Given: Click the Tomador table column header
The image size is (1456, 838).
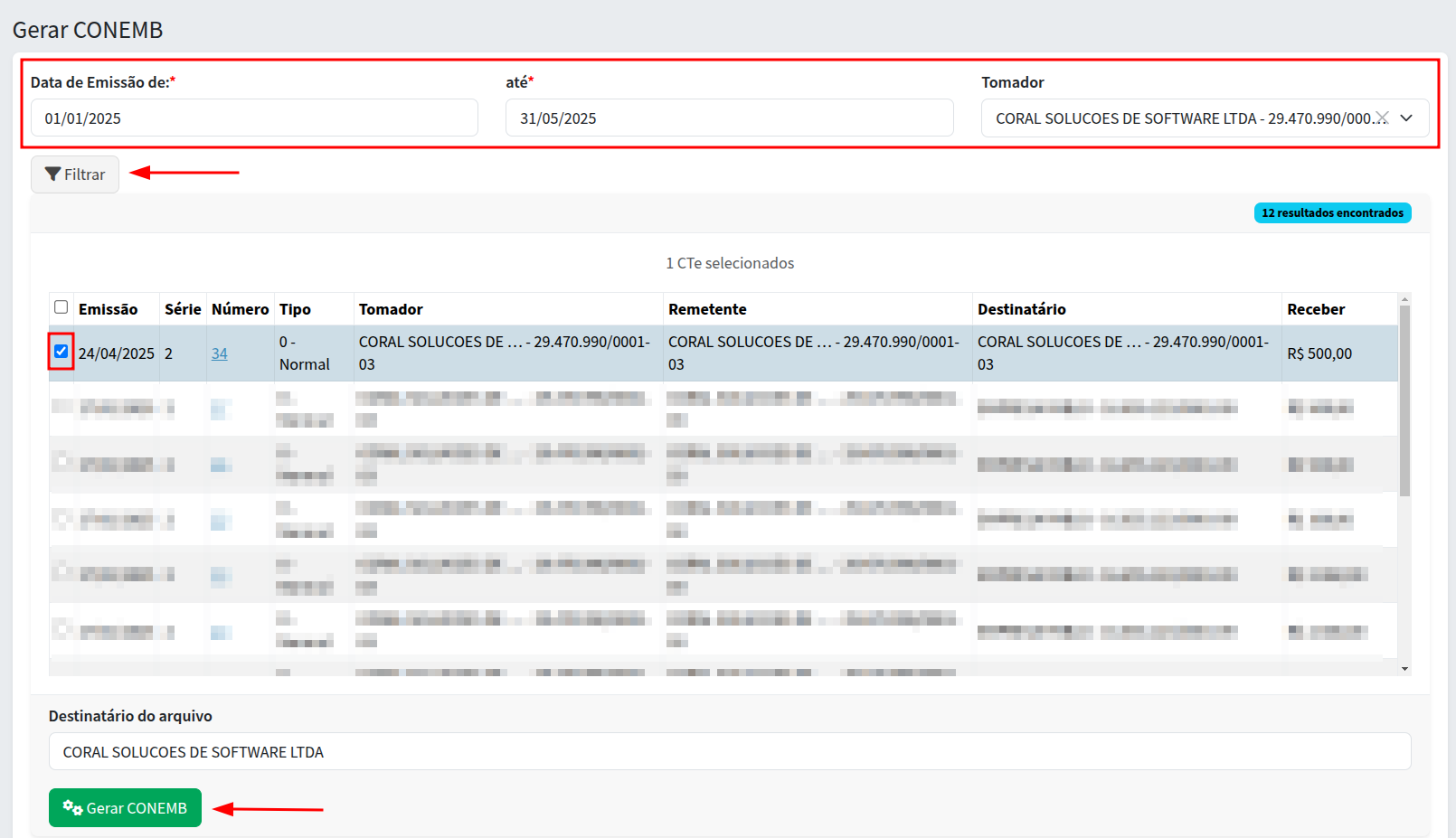Looking at the screenshot, I should 391,309.
